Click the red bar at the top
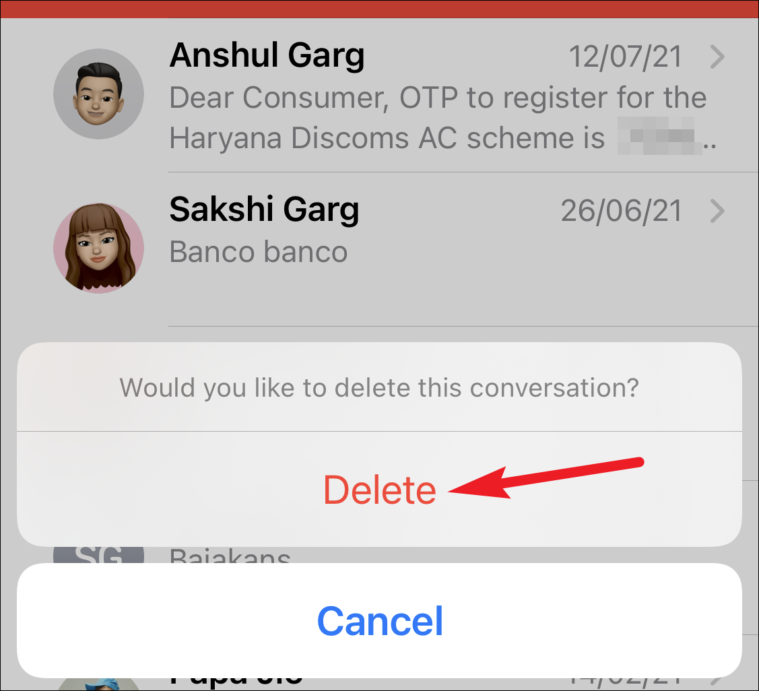Screen dimensions: 759x691 (380, 9)
